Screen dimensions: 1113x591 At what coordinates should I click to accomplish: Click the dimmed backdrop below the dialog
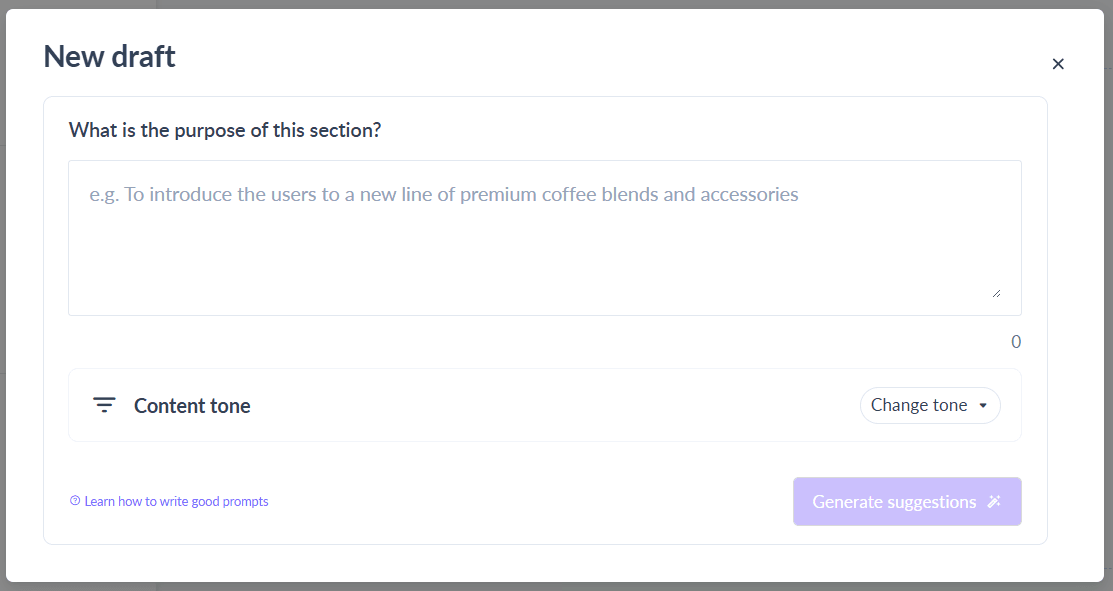point(556,586)
